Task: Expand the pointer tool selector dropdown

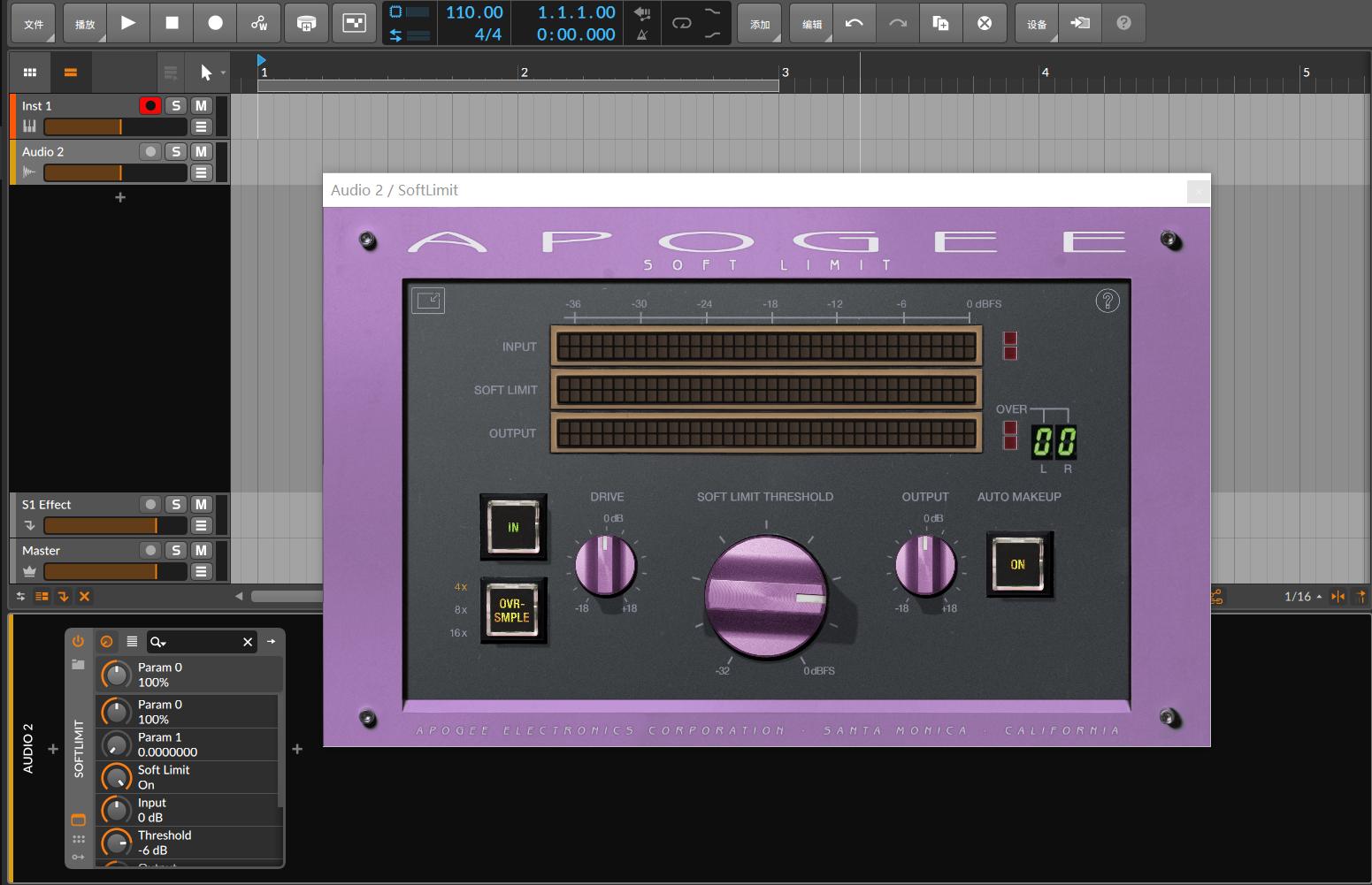Action: click(x=223, y=72)
